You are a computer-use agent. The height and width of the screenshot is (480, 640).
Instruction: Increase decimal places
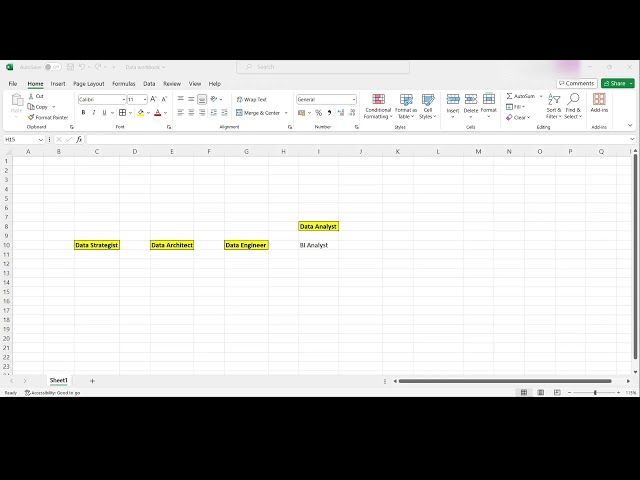pyautogui.click(x=341, y=113)
